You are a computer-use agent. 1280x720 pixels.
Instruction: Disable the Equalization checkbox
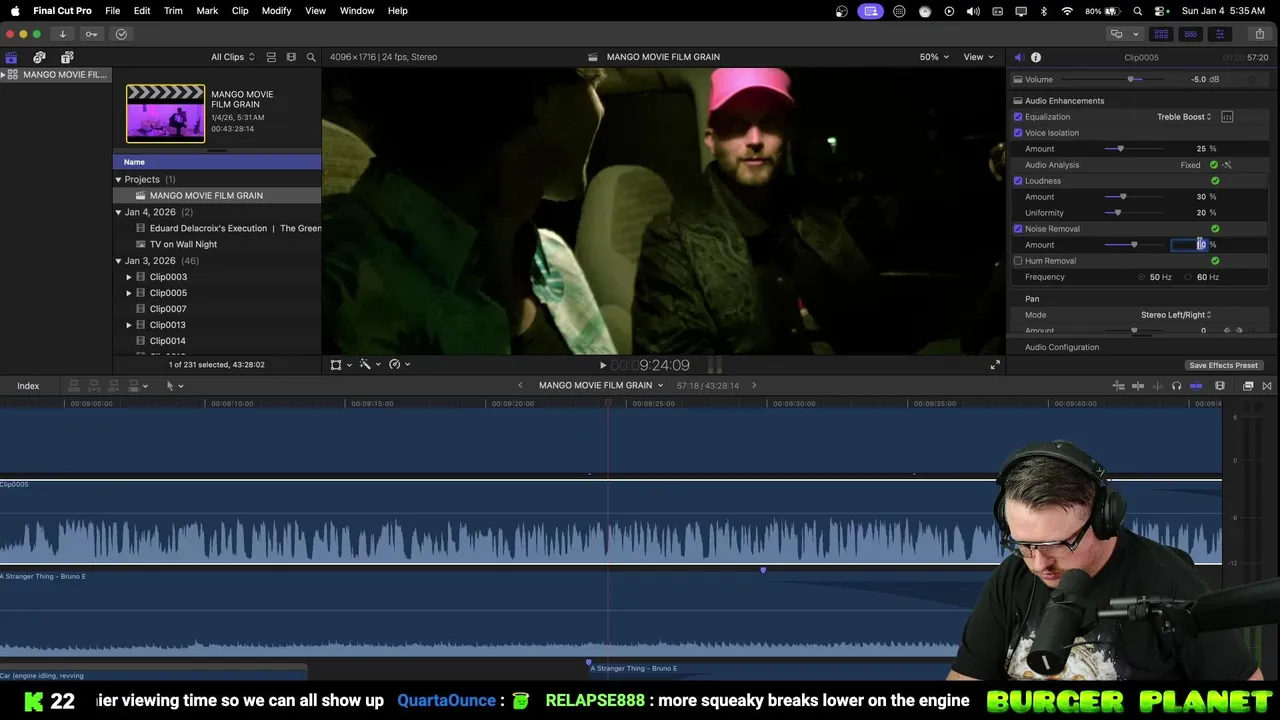[x=1018, y=117]
